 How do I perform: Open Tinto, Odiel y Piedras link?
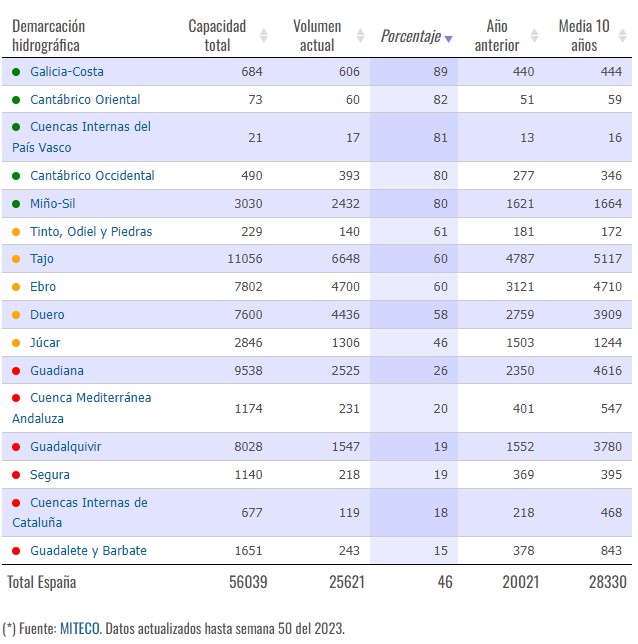pos(91,232)
